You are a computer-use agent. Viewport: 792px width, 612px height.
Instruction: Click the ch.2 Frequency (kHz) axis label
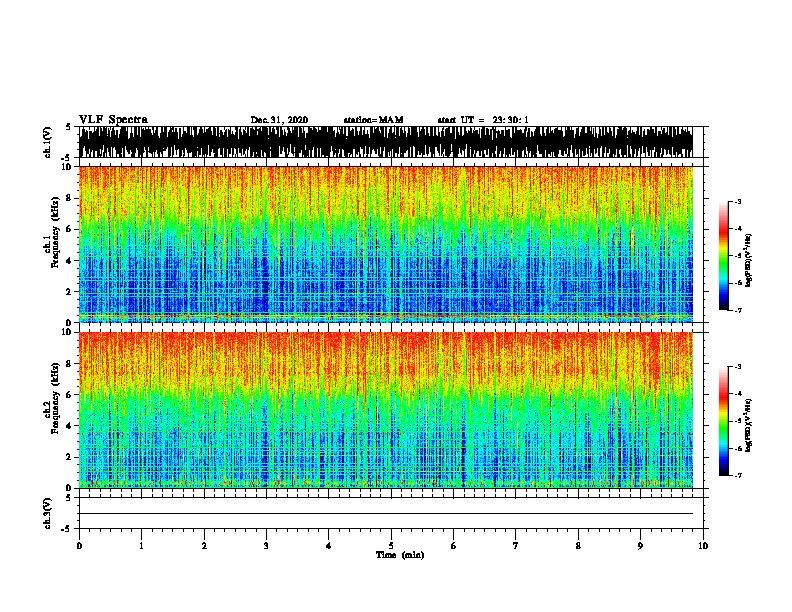[52, 398]
